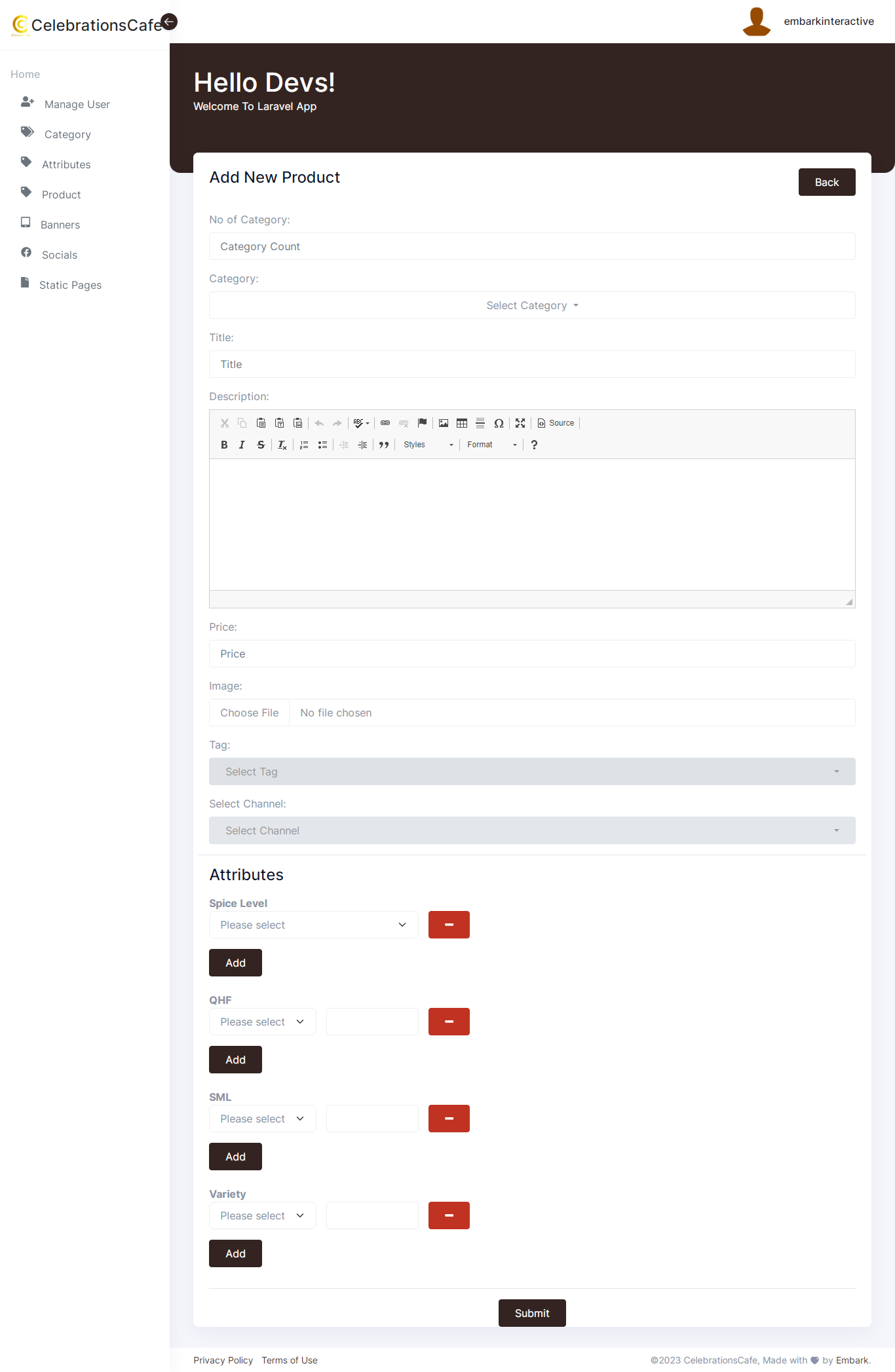Insert special character (omega) symbol
The image size is (895, 1372).
[x=499, y=423]
